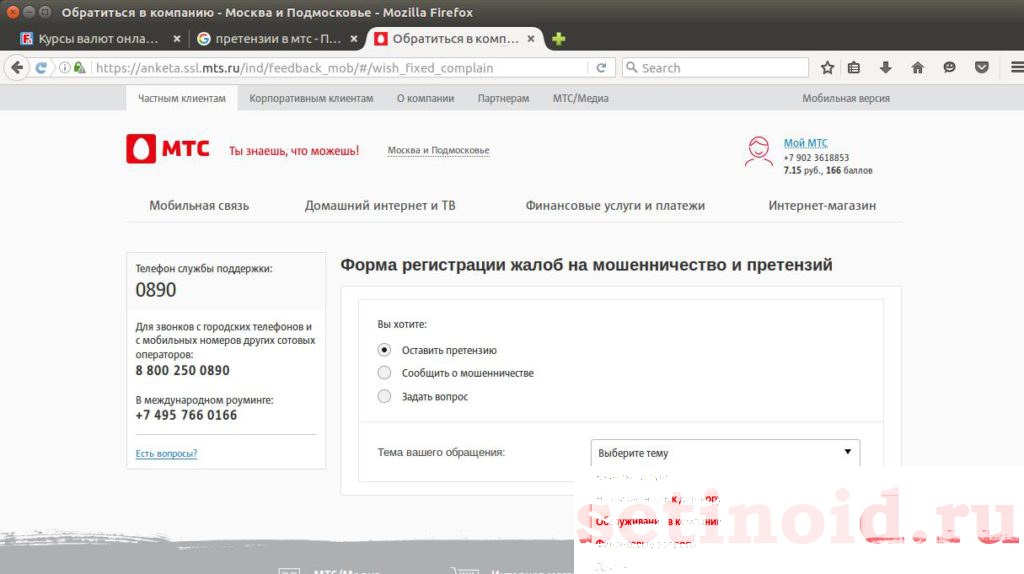Save the page with the Pocket icon

[x=981, y=67]
